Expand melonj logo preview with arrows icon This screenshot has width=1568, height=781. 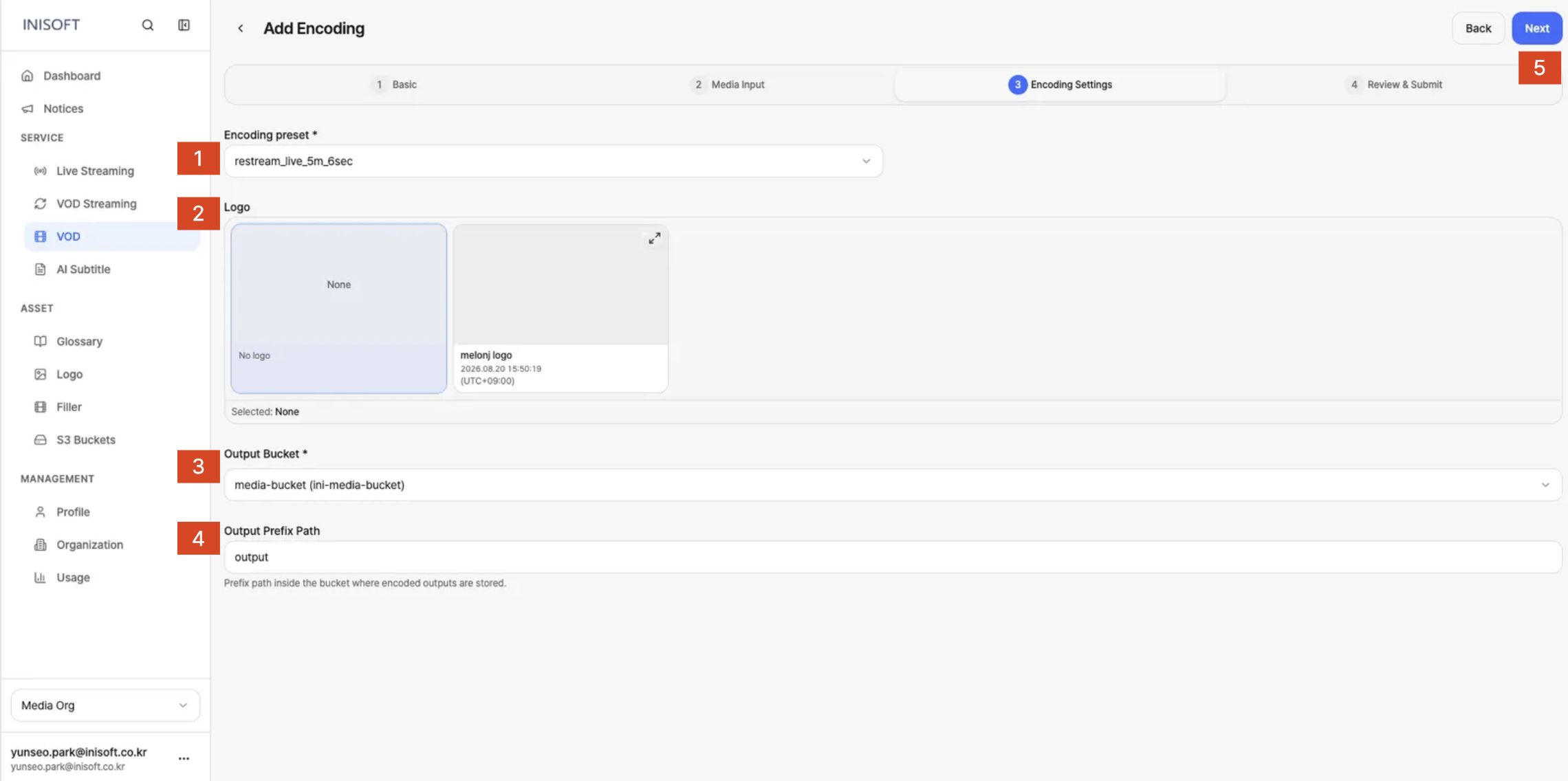point(654,239)
